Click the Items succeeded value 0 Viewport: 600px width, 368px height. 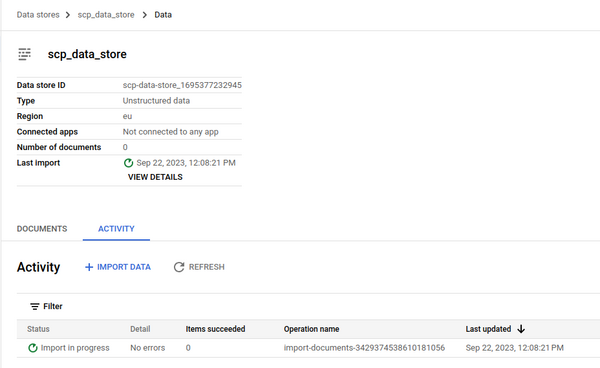coord(188,348)
